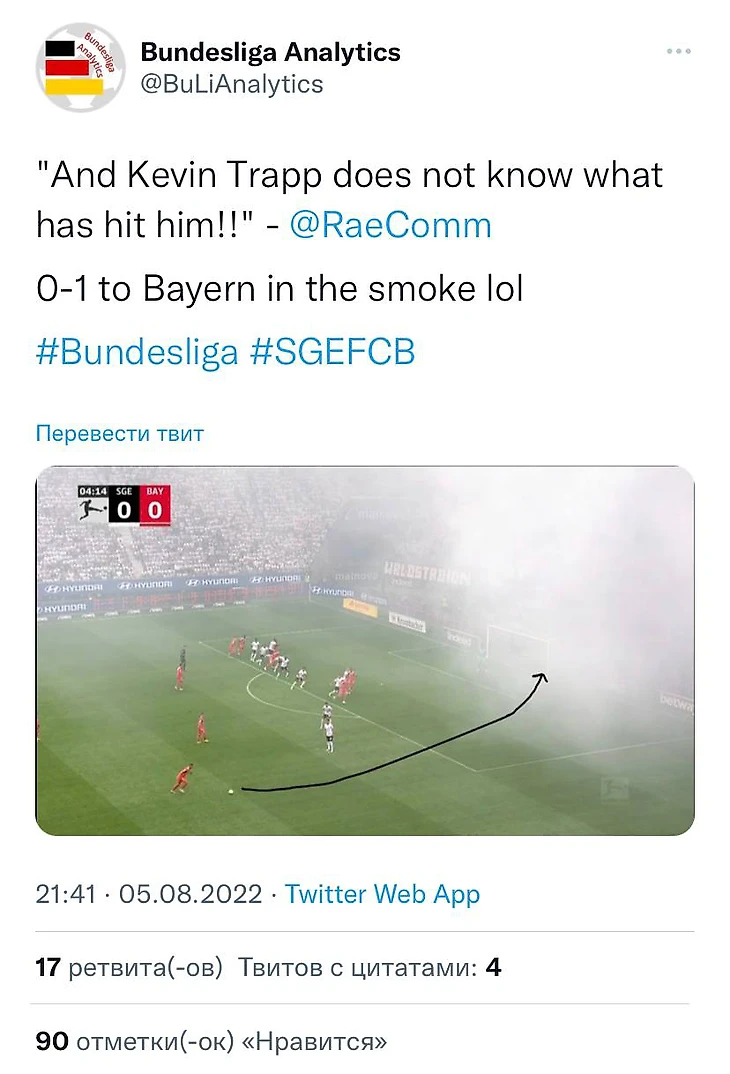The image size is (730, 1074).
Task: Open the attached football match image
Action: click(x=365, y=651)
